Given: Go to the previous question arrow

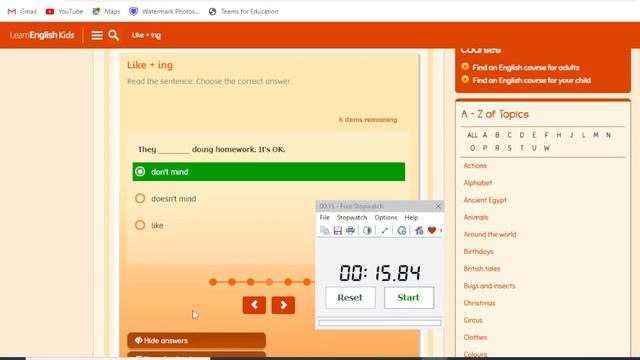Looking at the screenshot, I should (254, 305).
